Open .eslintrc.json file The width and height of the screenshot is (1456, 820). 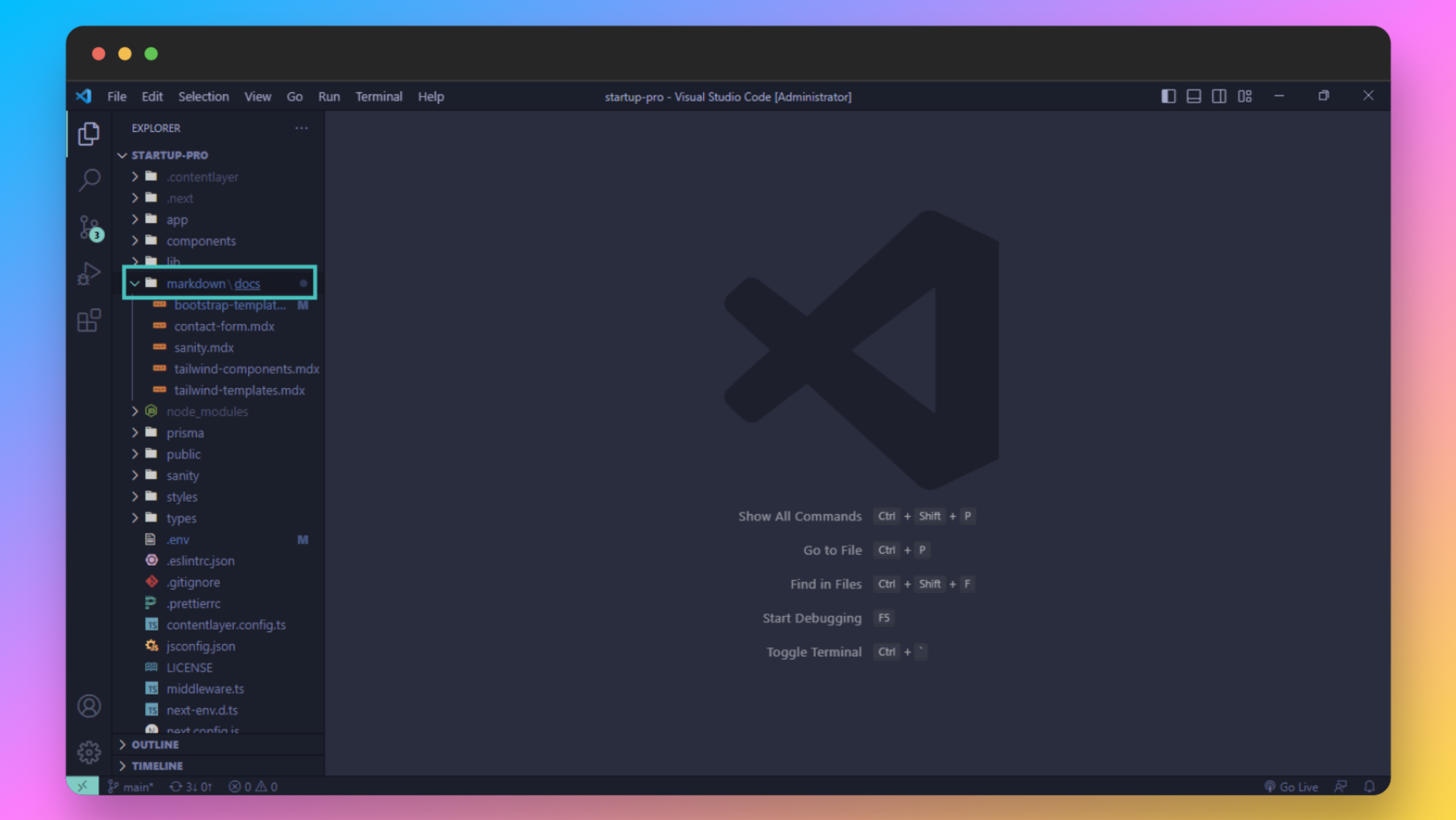(x=218, y=561)
